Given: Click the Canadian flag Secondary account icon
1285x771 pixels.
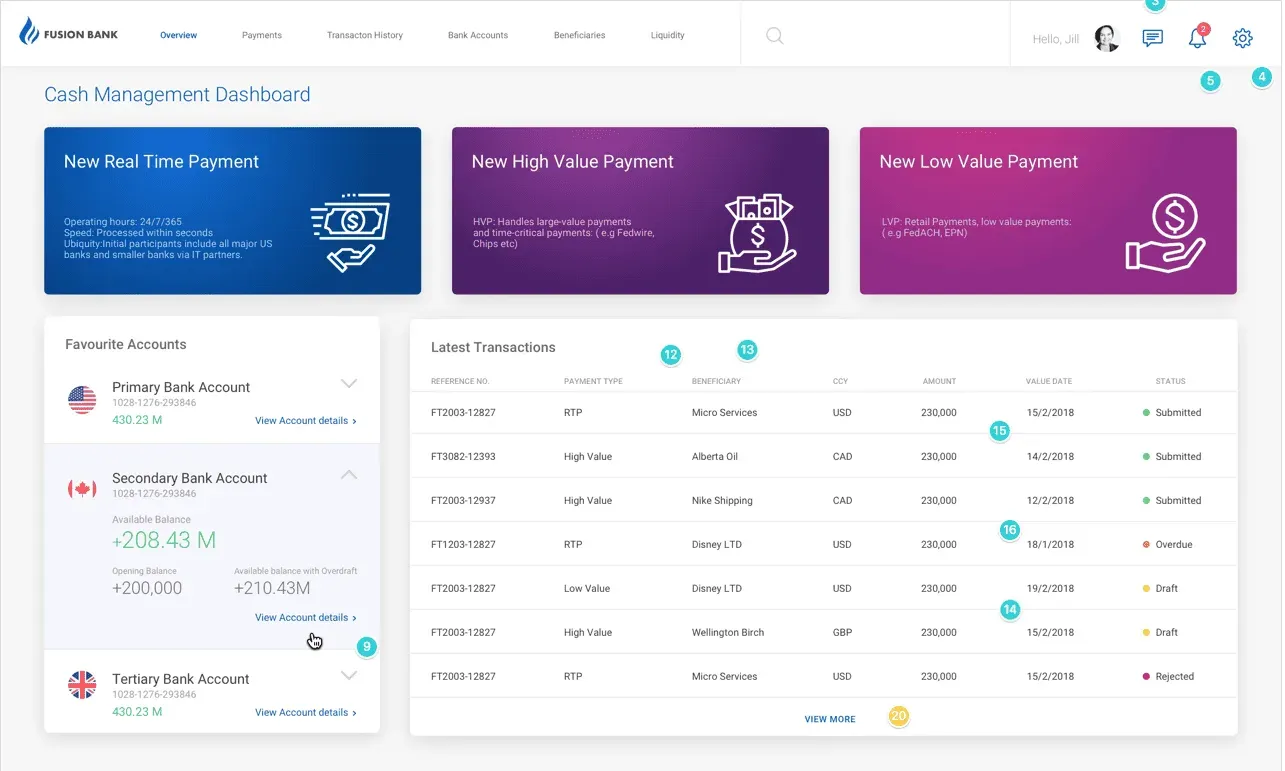Looking at the screenshot, I should coord(82,489).
